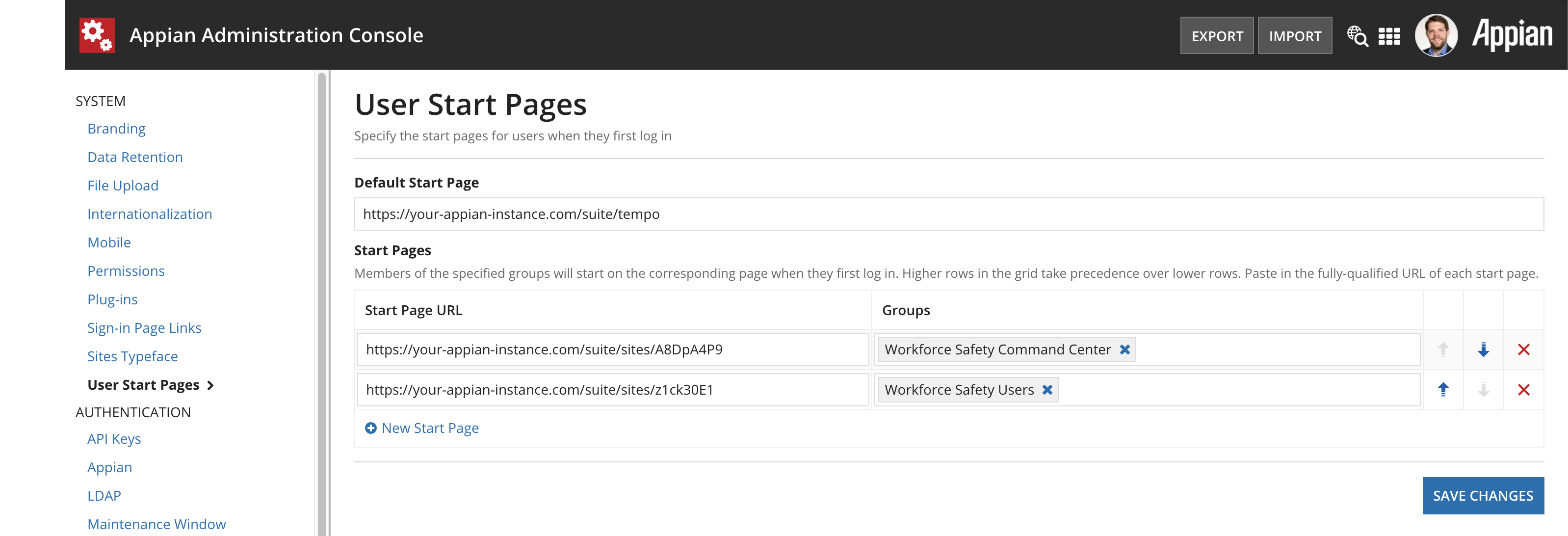Remove Workforce Safety Users group tag

pyautogui.click(x=1050, y=390)
